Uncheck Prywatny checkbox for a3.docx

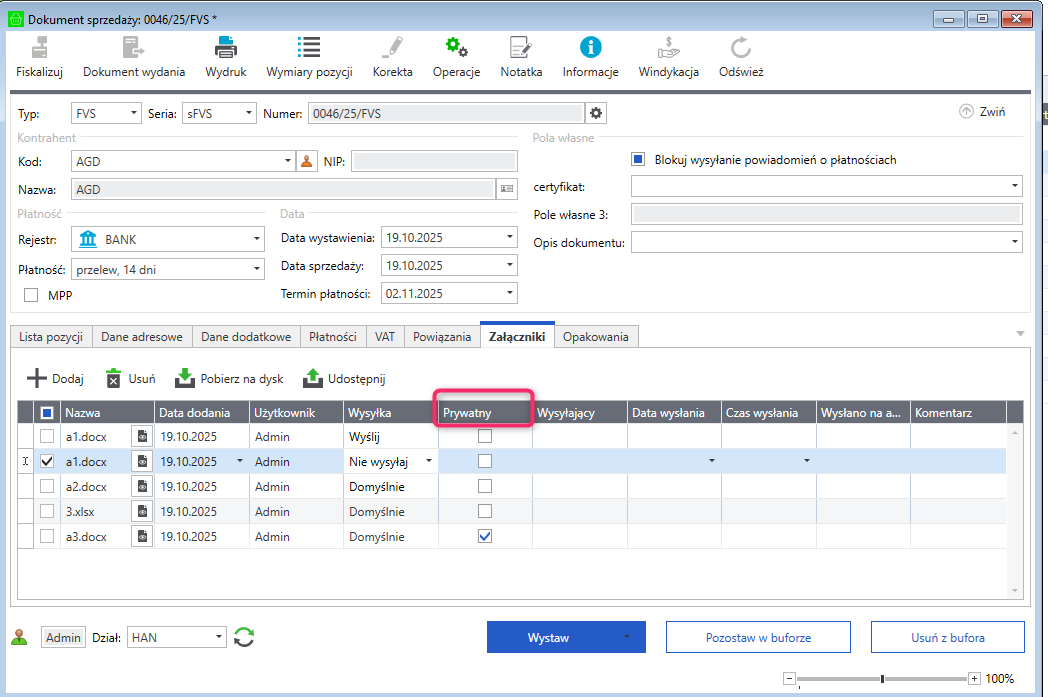[x=485, y=536]
